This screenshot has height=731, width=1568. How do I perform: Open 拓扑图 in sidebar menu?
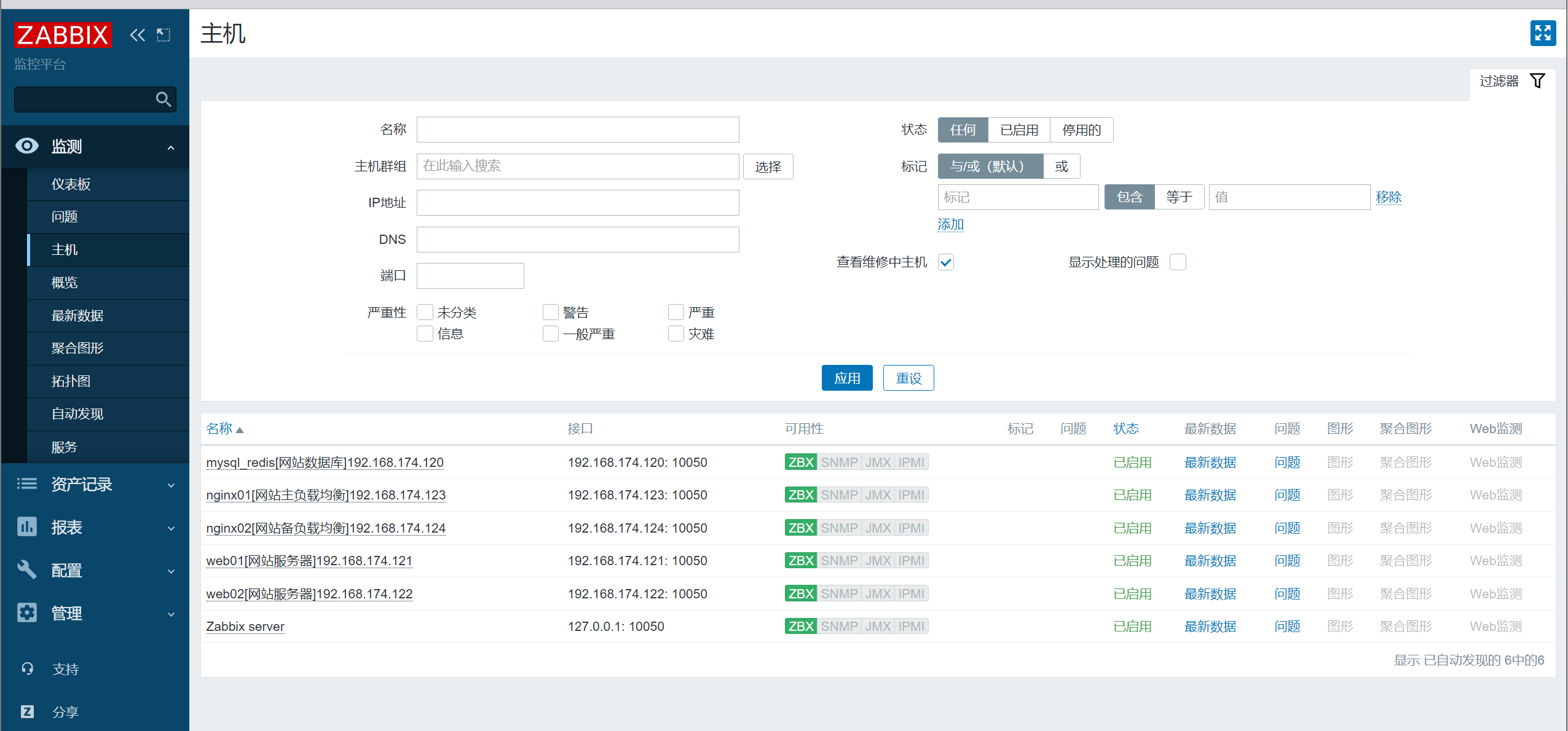pyautogui.click(x=71, y=381)
